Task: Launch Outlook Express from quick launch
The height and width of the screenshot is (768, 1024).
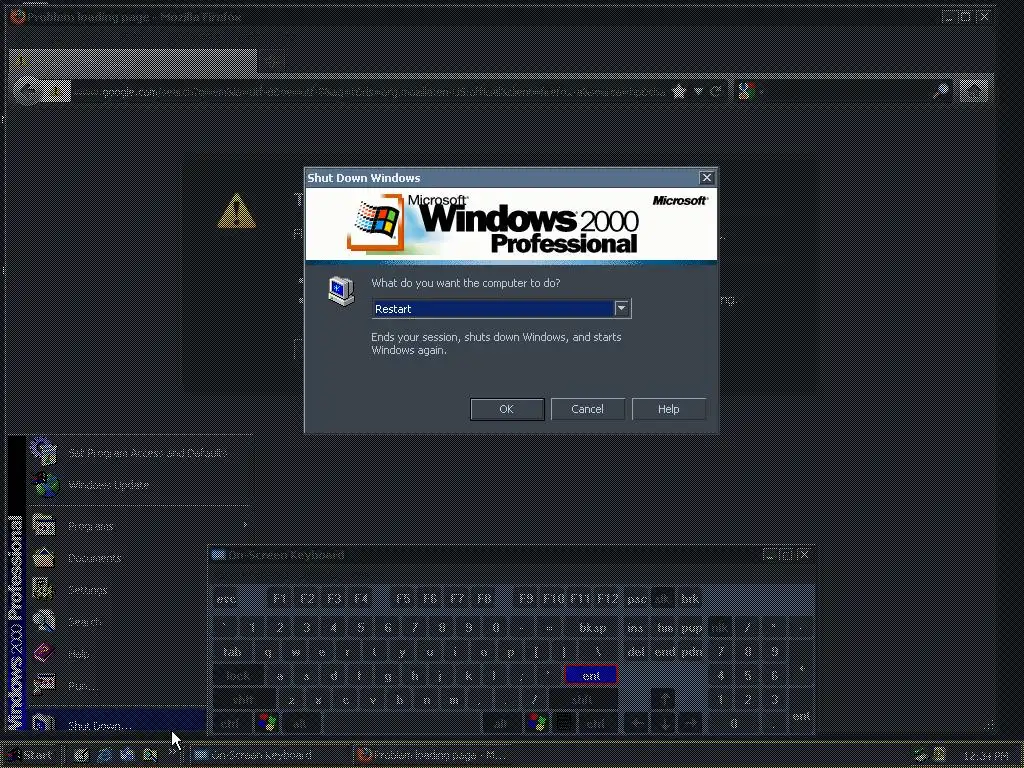Action: (127, 755)
